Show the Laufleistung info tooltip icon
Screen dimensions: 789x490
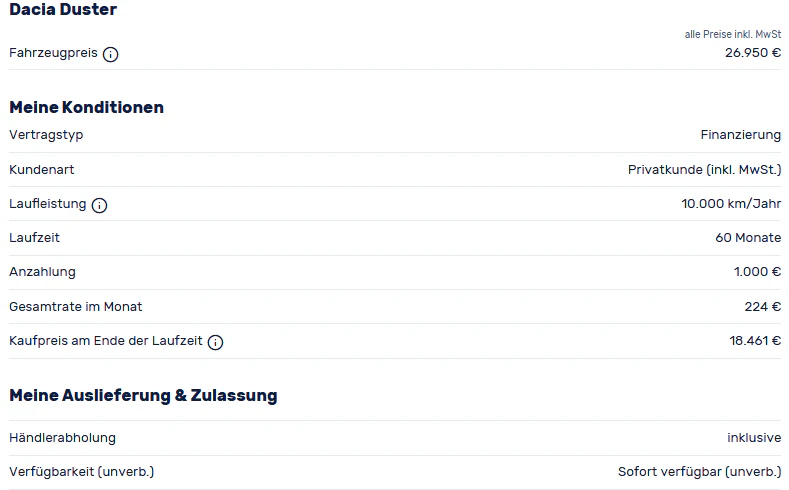(99, 205)
